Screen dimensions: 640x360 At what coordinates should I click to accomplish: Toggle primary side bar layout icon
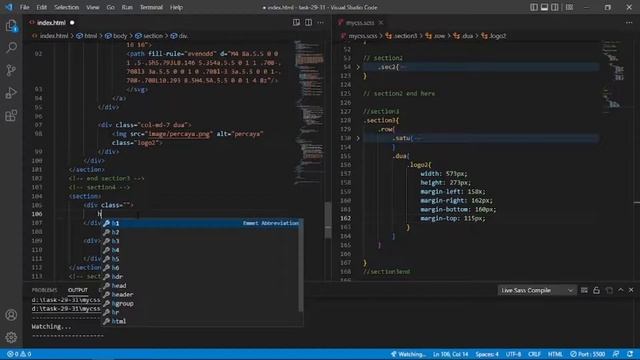click(x=534, y=7)
